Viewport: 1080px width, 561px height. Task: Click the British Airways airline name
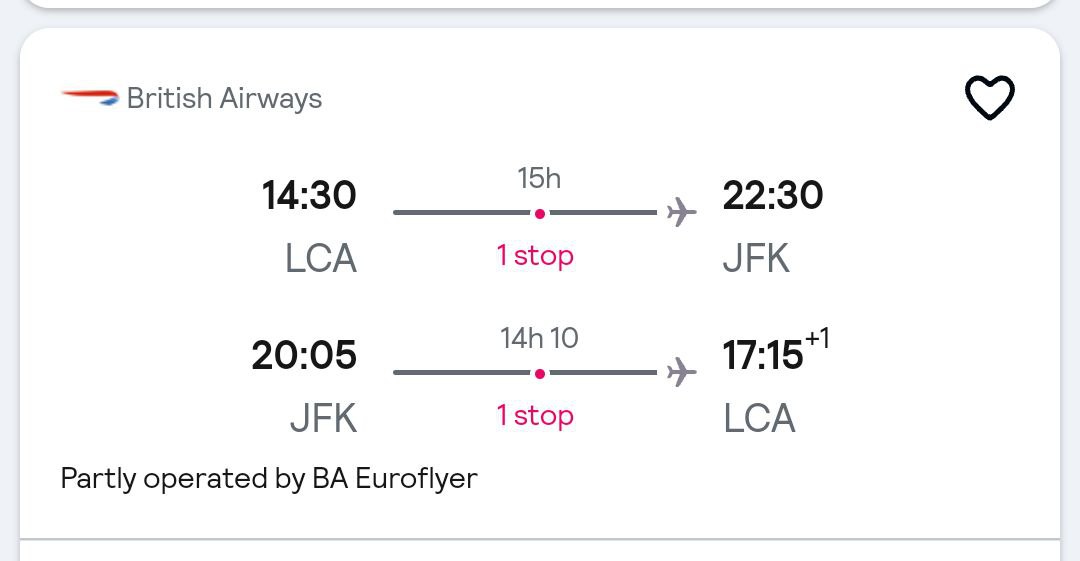(x=225, y=99)
